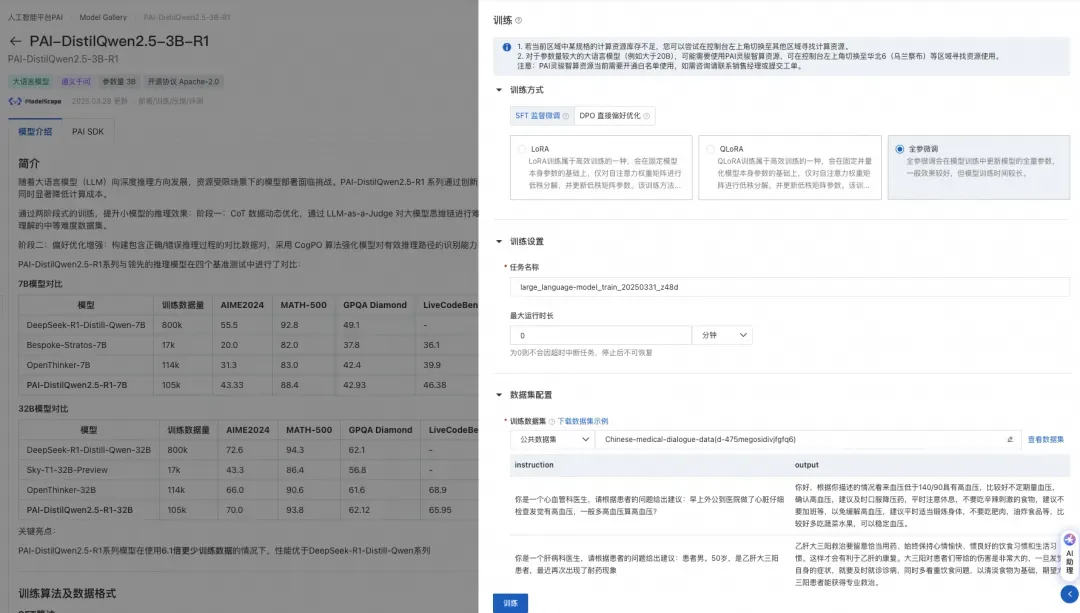This screenshot has height=613, width=1080.
Task: Click OpenThinker-7B table row name
Action: coord(59,365)
